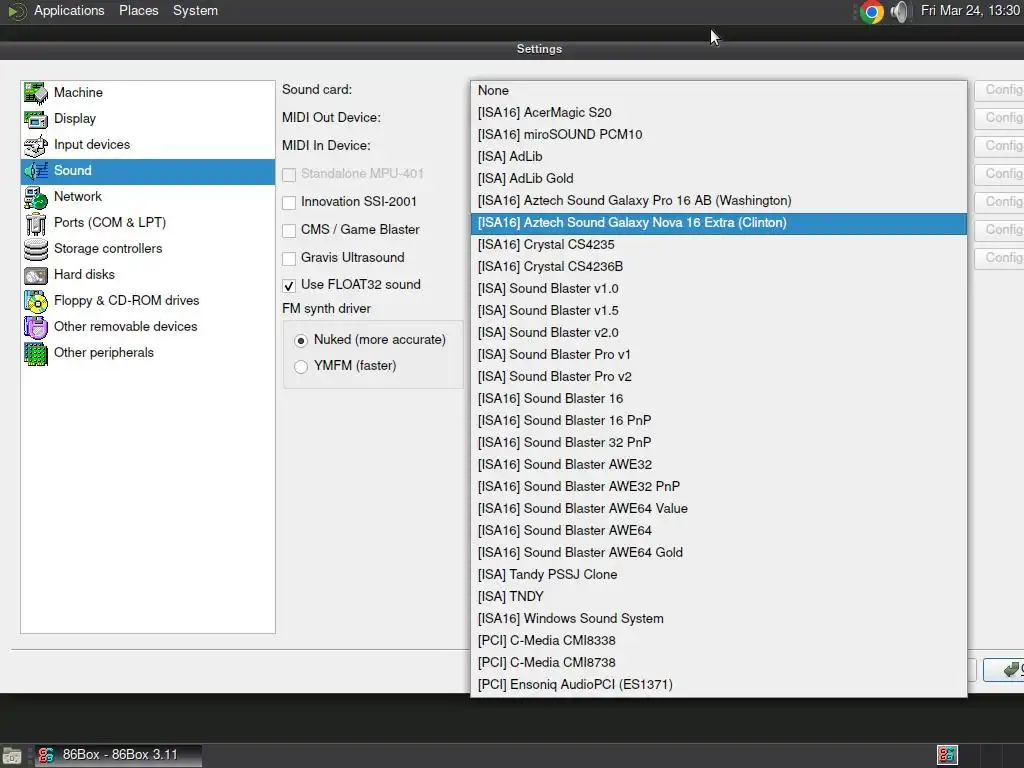The width and height of the screenshot is (1024, 768).
Task: Click Configure button beside Sound card
Action: 999,90
